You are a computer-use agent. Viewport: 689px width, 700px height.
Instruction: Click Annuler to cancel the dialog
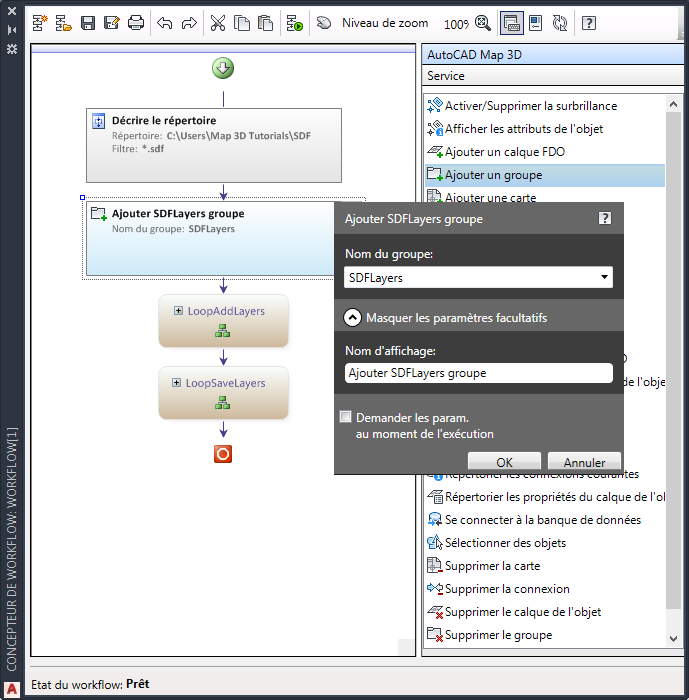[584, 462]
